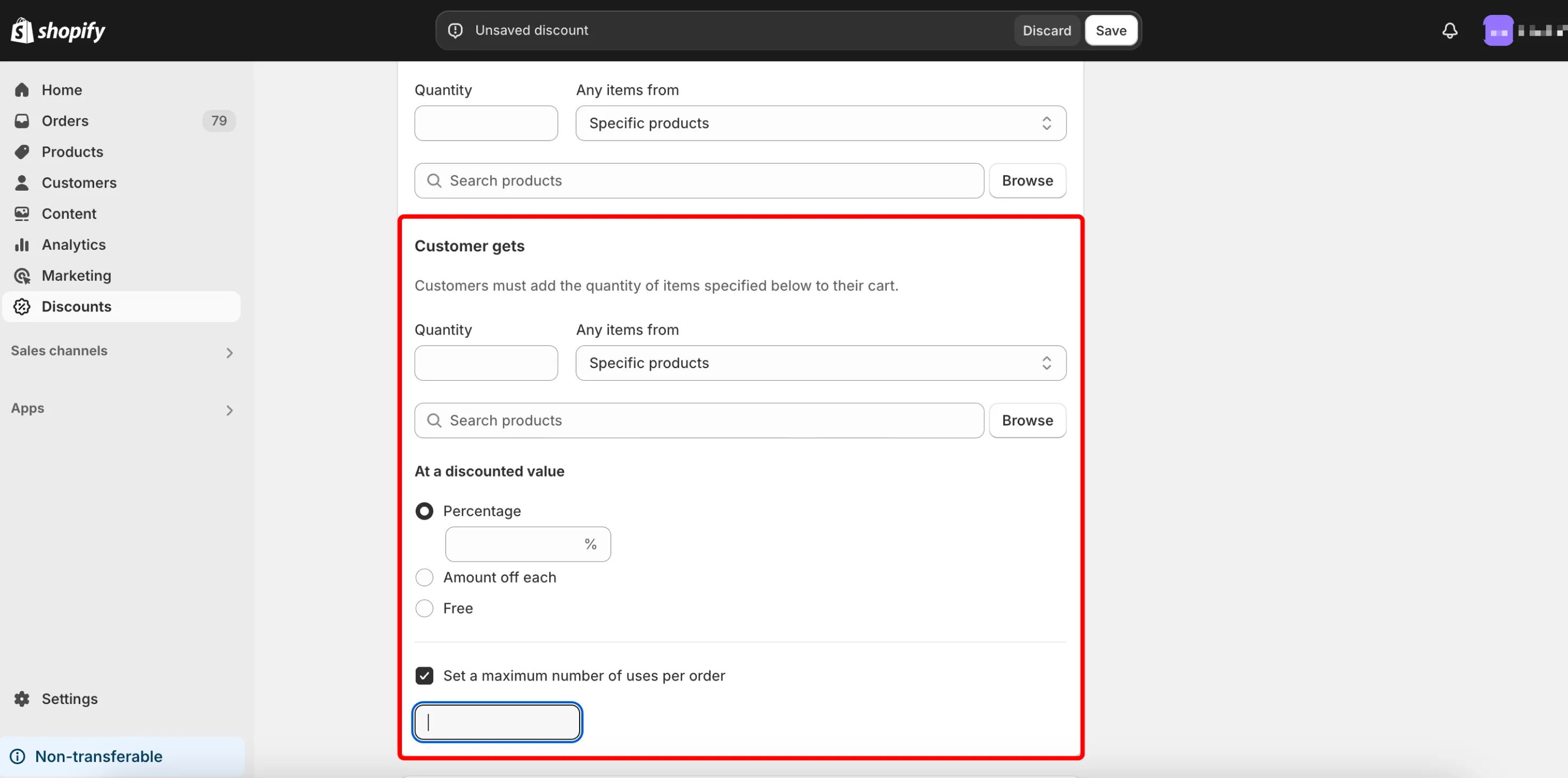Select the Amount off each option
The height and width of the screenshot is (778, 1568).
[424, 578]
